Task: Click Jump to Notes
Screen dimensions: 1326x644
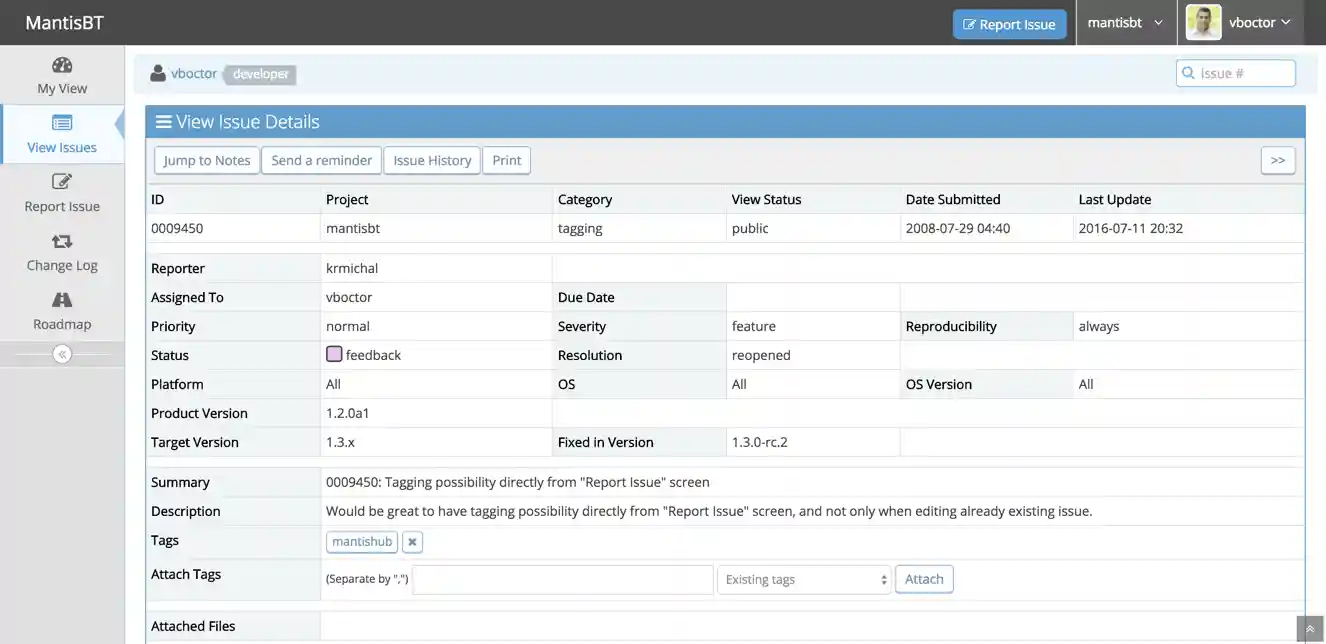Action: point(206,160)
